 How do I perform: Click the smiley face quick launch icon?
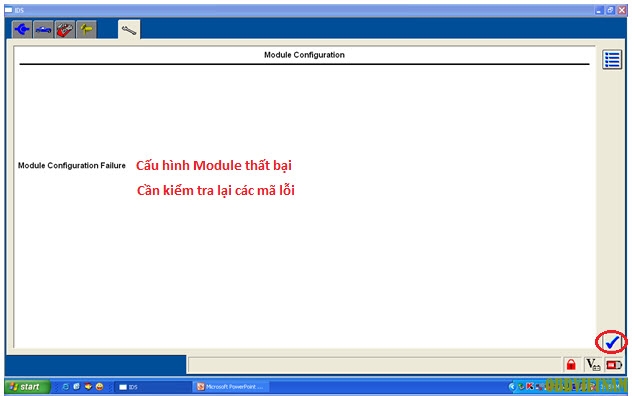(99, 387)
